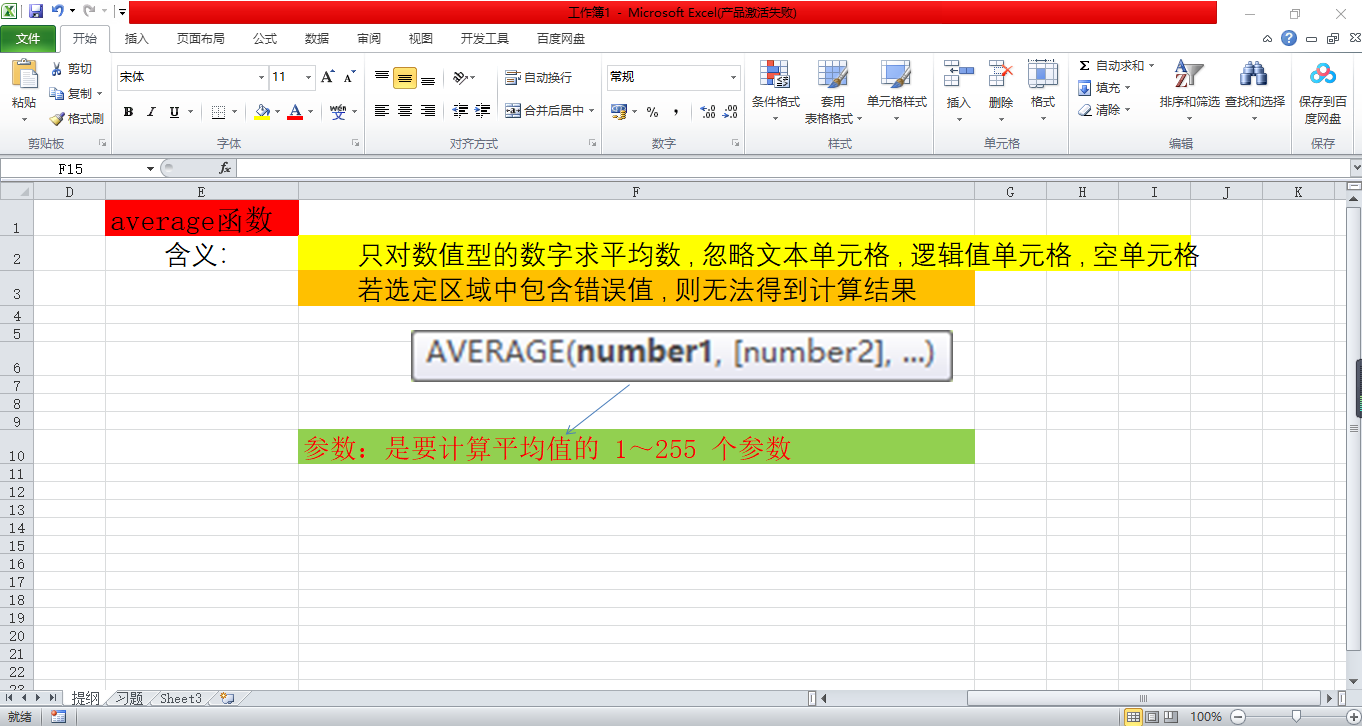
Task: Open the number format dropdown (常规)
Action: coord(733,77)
